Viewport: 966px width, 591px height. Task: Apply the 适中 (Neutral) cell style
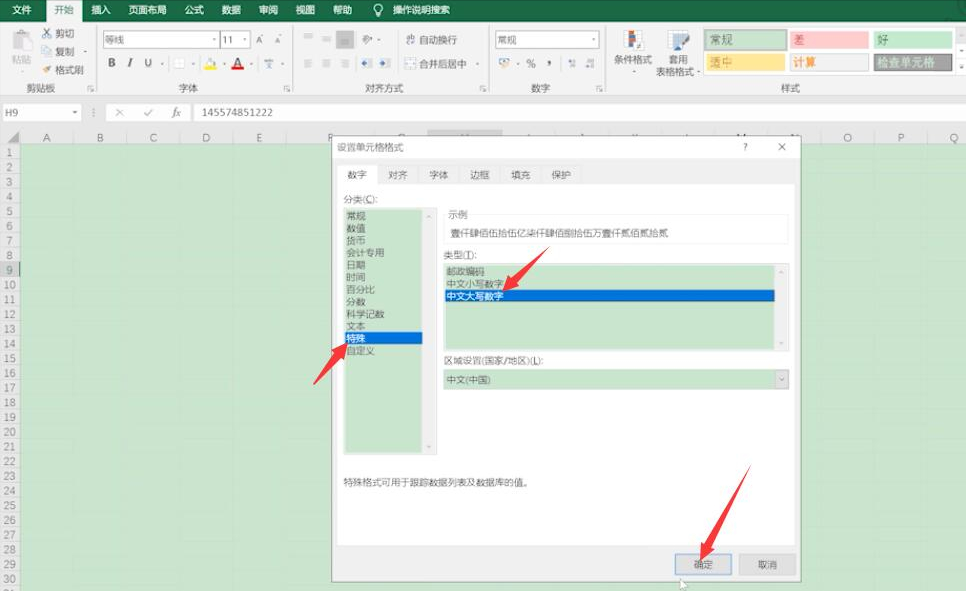point(745,62)
